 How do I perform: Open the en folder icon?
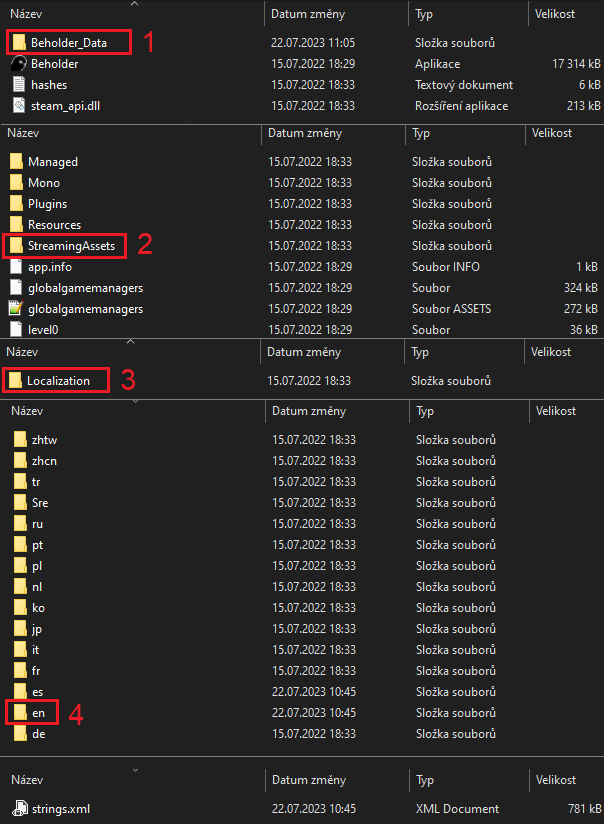(x=20, y=713)
